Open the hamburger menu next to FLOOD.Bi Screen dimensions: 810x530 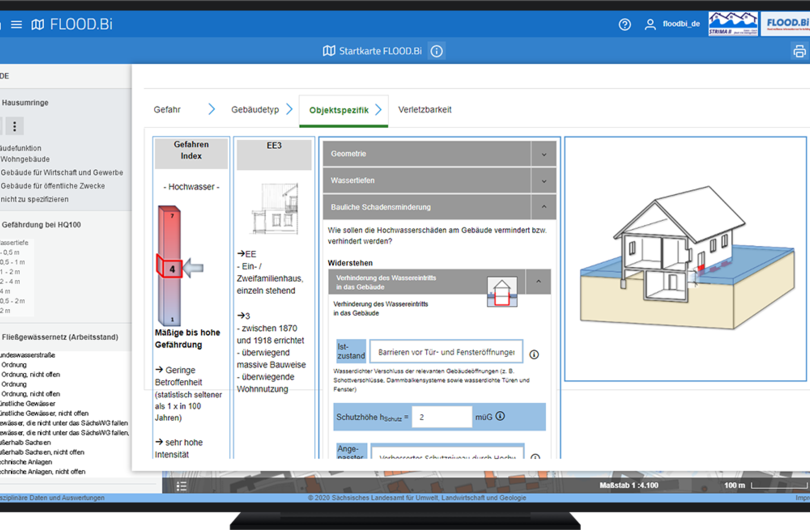point(16,24)
